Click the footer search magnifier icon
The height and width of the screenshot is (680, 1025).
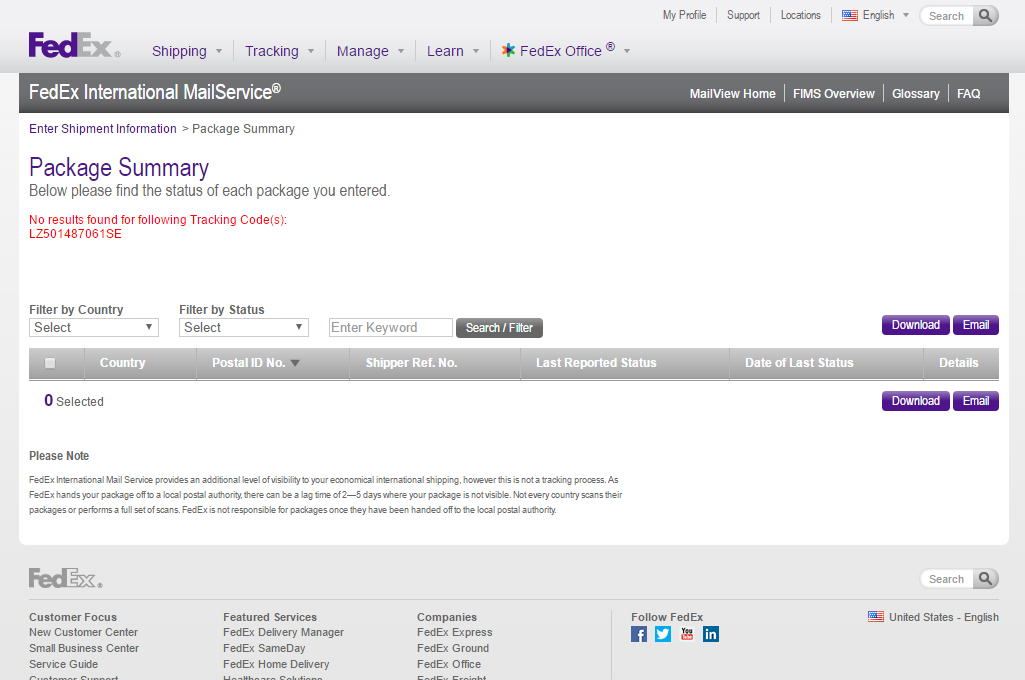(986, 579)
